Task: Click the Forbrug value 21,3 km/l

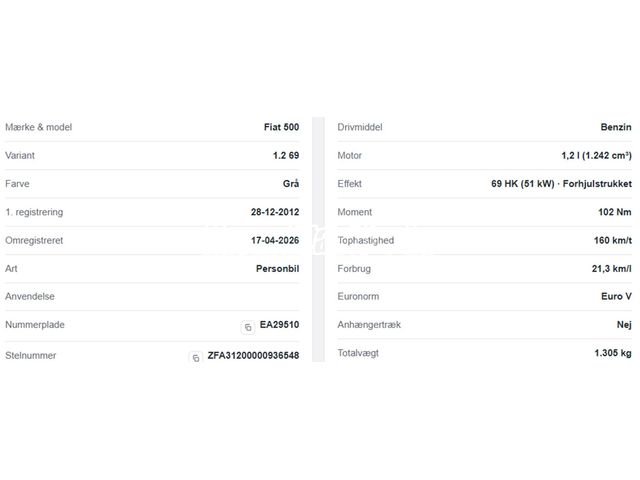Action: point(611,269)
